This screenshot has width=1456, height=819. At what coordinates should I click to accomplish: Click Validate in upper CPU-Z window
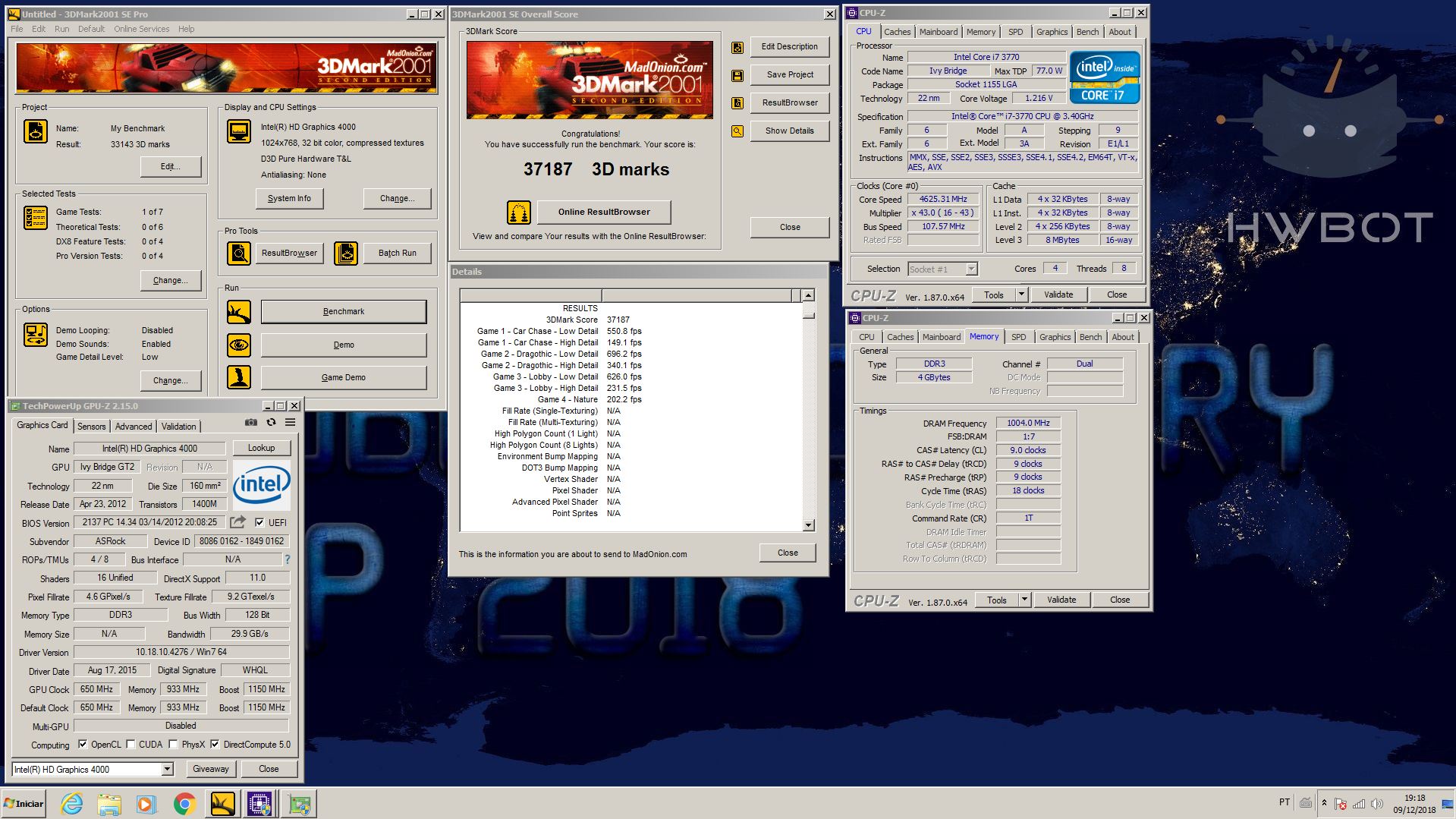point(1058,295)
